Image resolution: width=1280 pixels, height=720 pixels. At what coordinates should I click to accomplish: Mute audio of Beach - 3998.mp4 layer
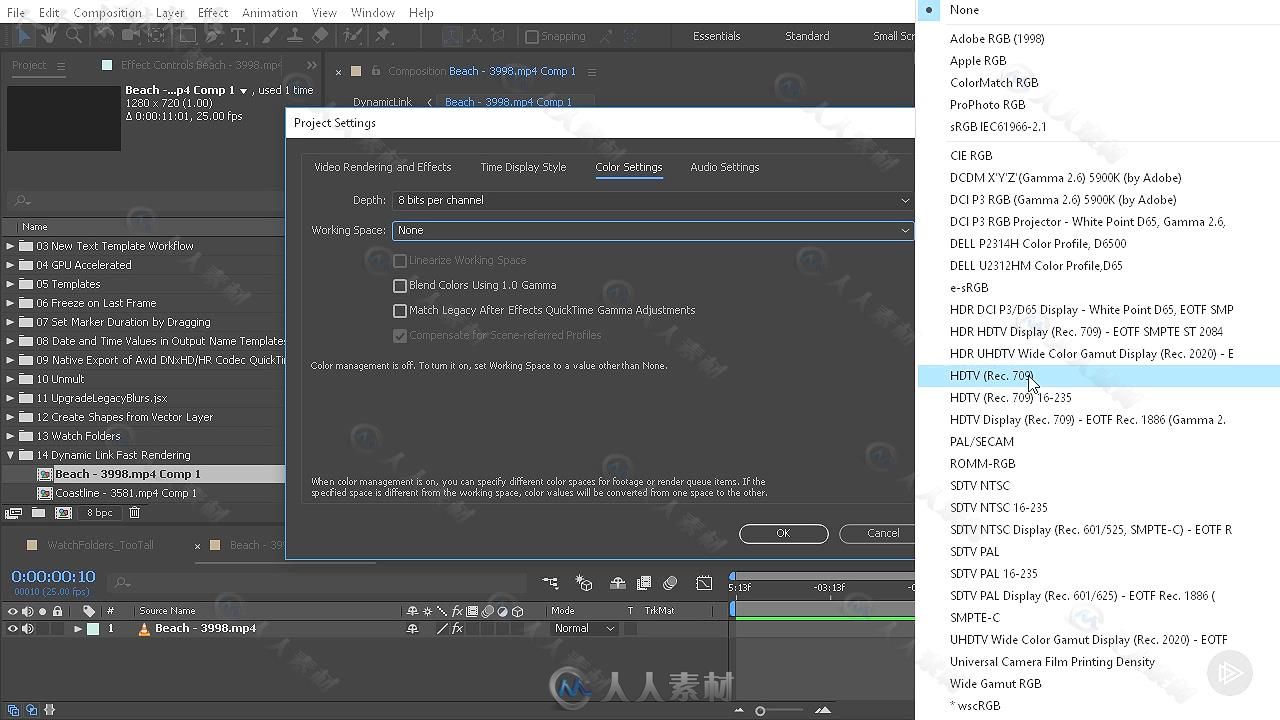(x=27, y=629)
